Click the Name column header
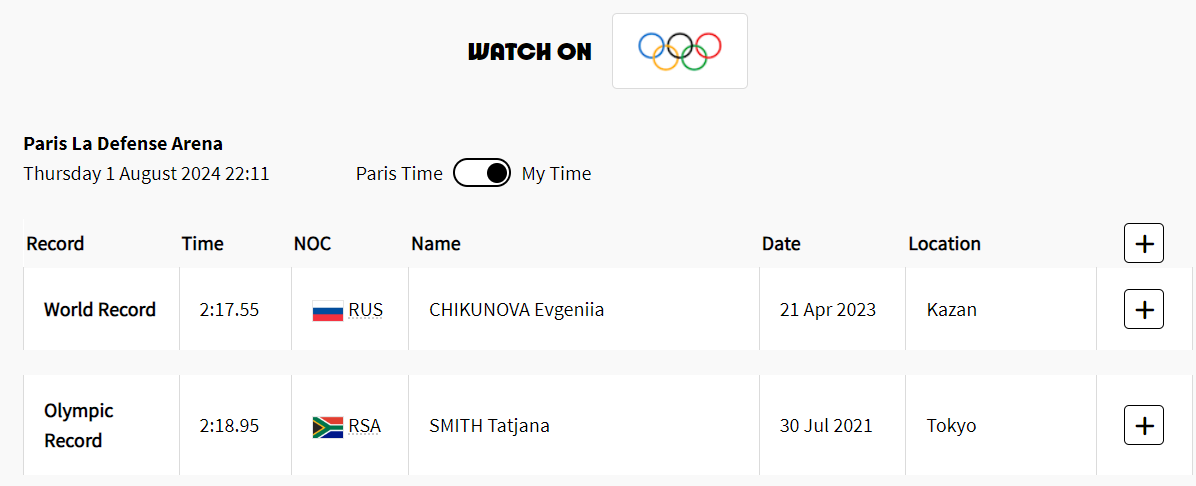1196x486 pixels. 436,244
